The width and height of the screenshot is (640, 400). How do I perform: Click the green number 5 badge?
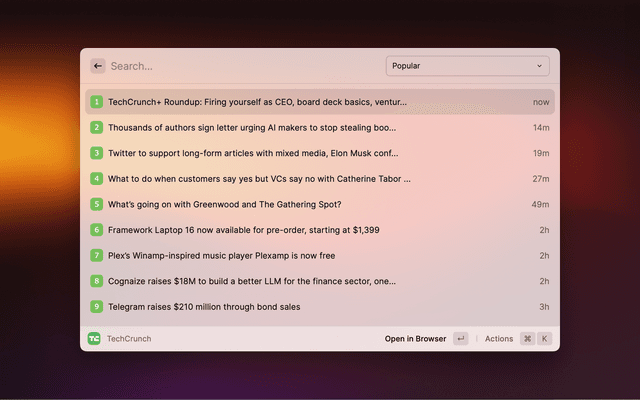pos(97,204)
